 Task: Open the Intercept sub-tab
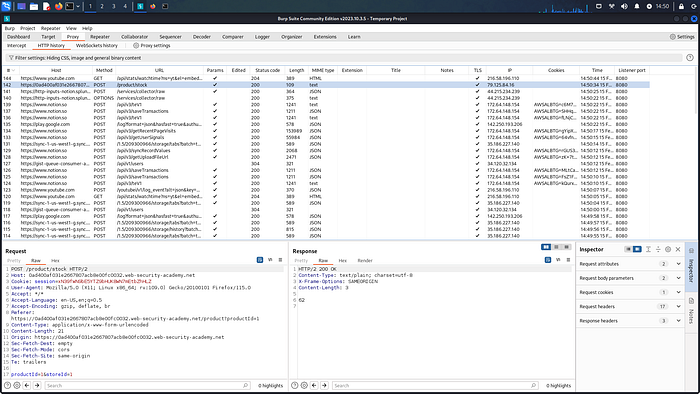[x=17, y=46]
